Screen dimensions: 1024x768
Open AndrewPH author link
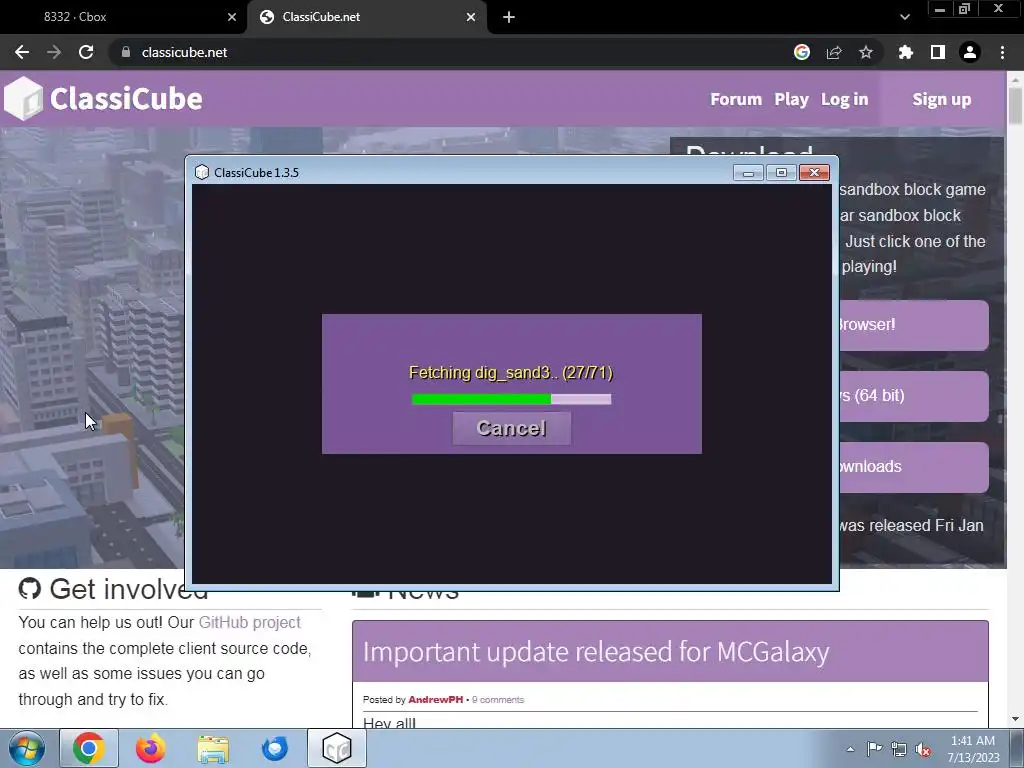pos(436,699)
